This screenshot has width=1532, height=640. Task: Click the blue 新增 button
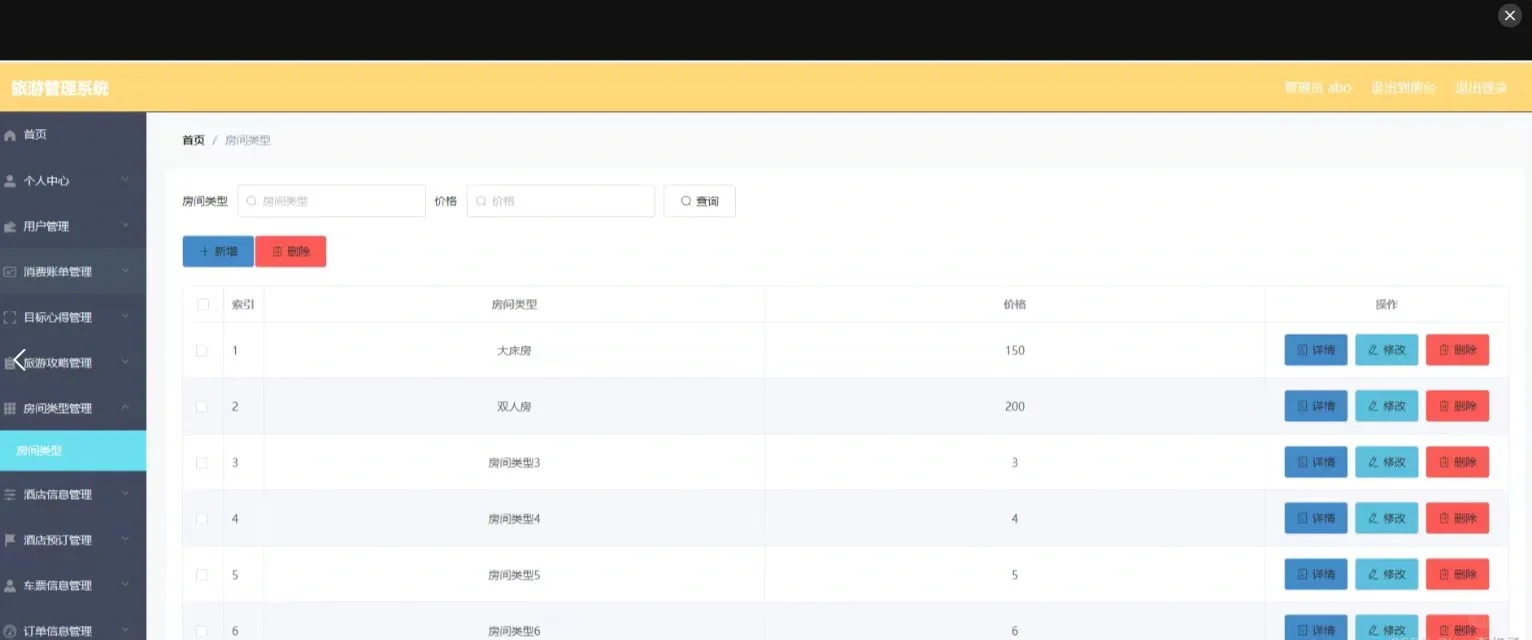218,252
